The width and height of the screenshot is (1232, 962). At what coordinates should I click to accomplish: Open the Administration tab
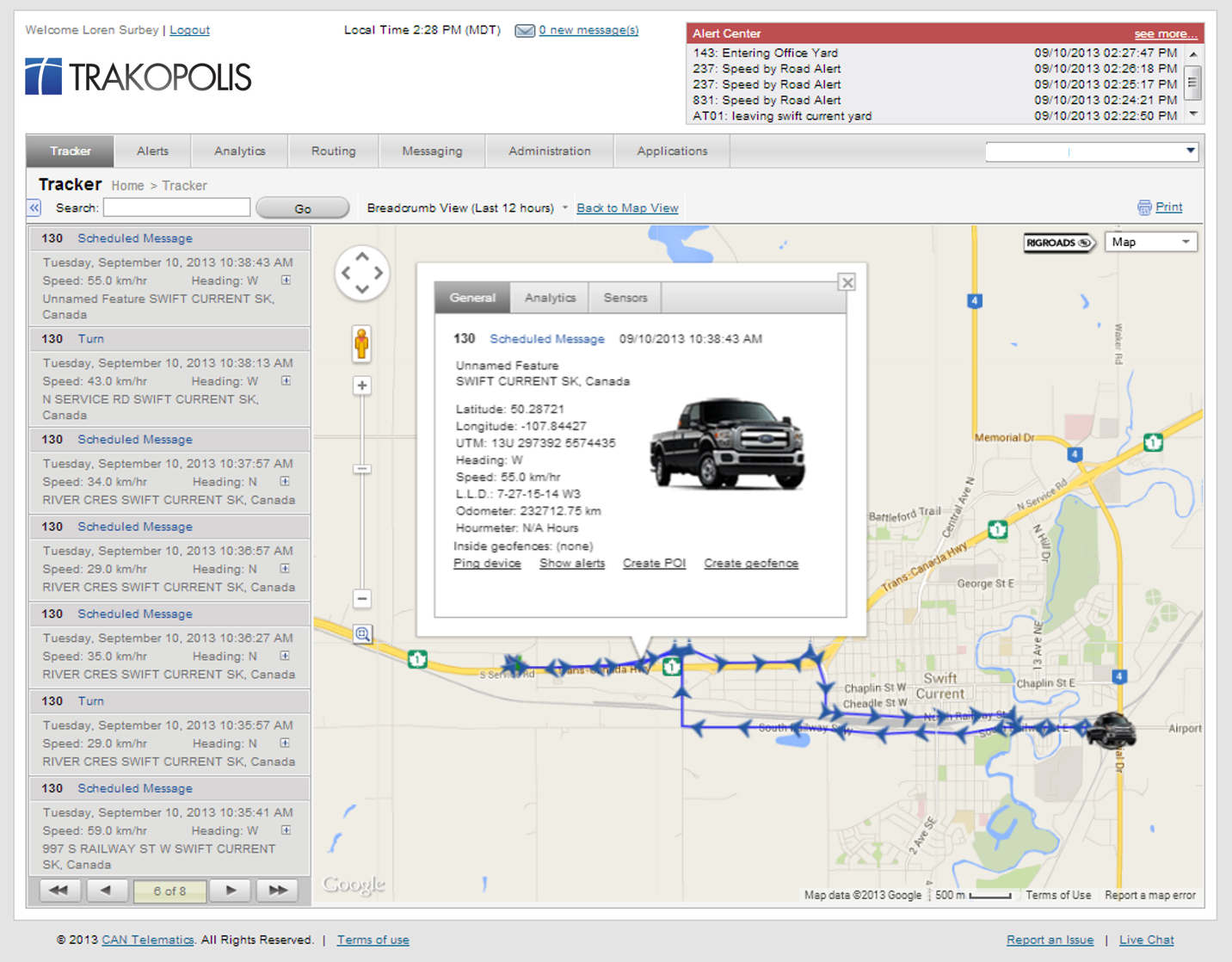(549, 151)
